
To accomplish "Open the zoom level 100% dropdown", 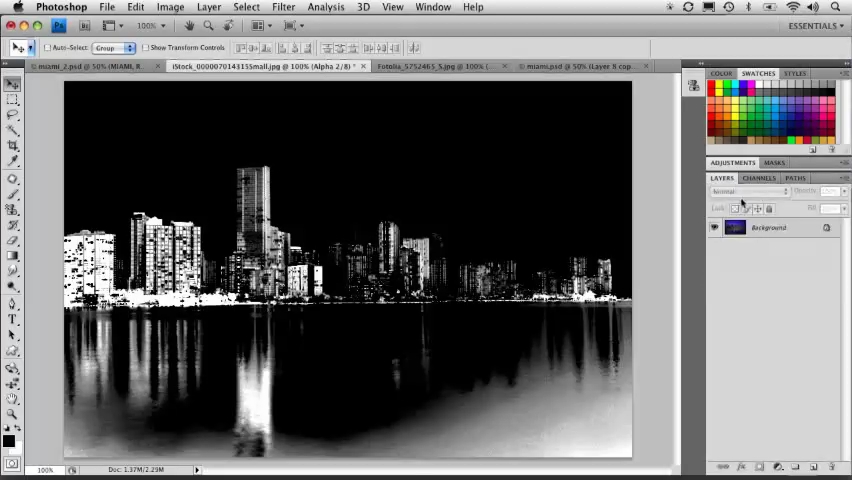I will (151, 26).
